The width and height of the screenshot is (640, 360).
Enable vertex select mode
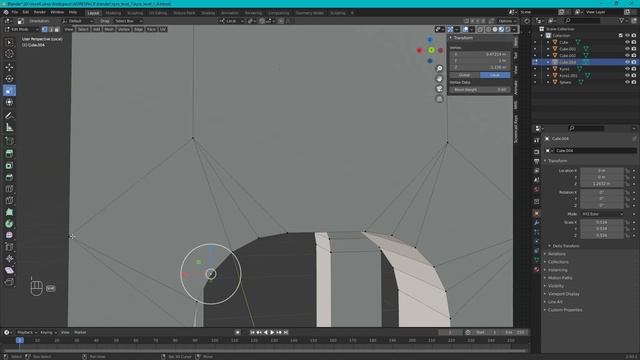pos(44,29)
